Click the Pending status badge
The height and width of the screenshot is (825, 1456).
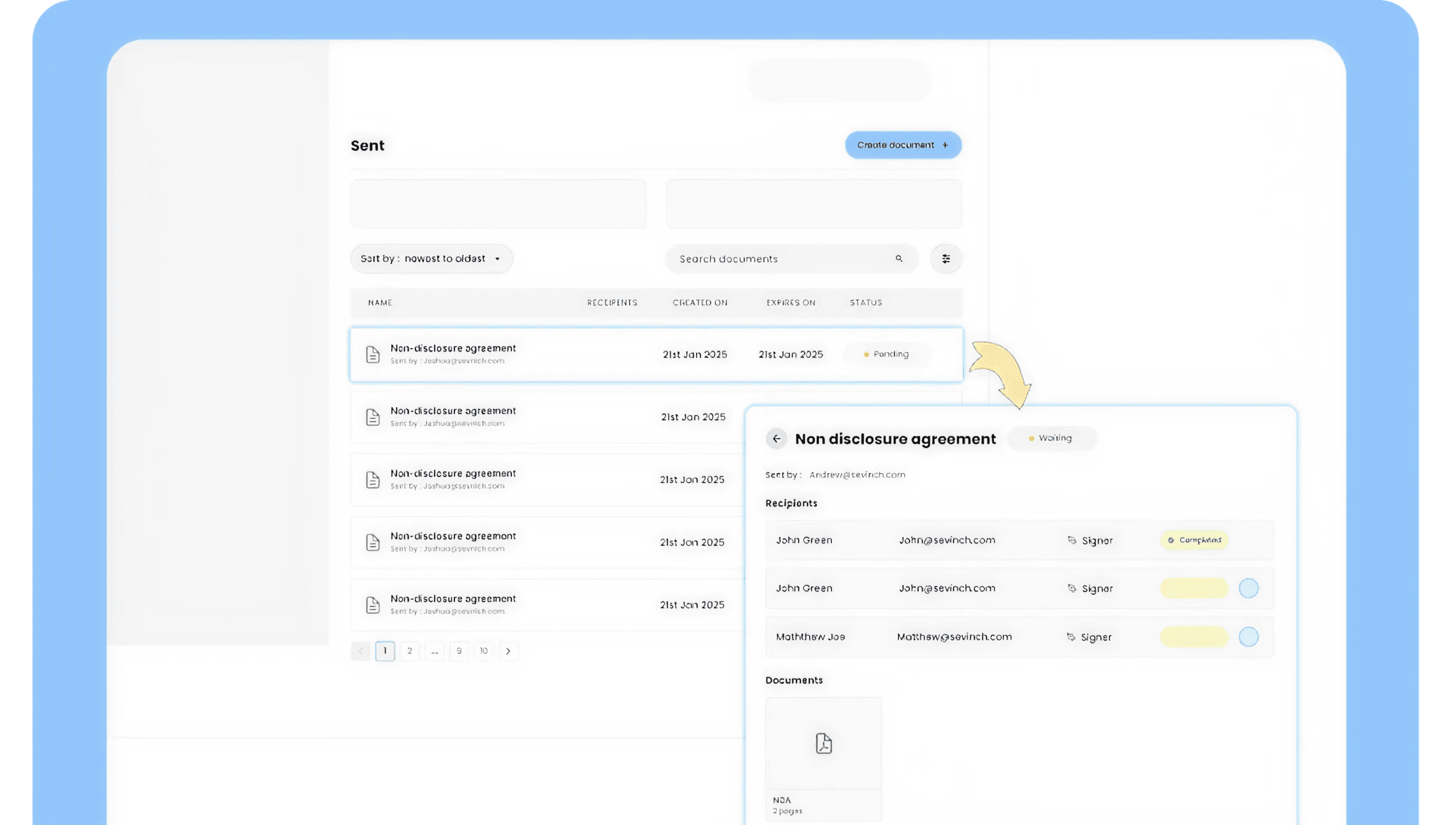886,354
